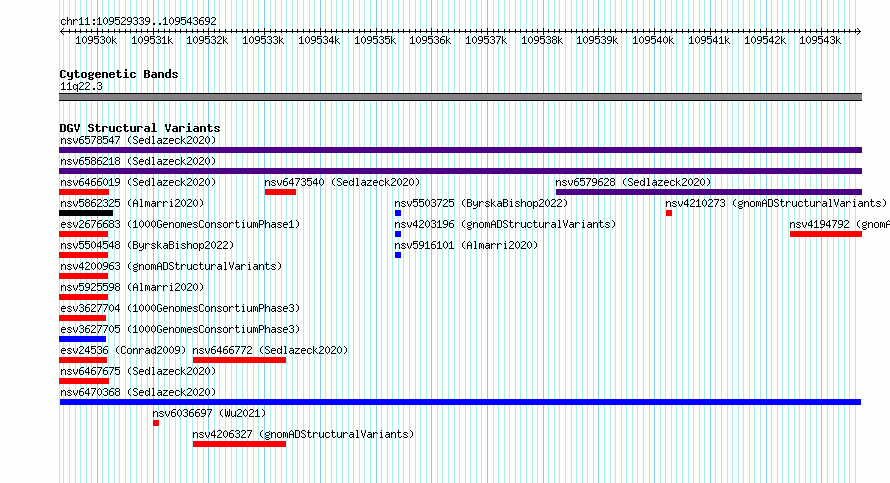The image size is (890, 483).
Task: Select the nsv6466019 variant label
Action: 138,182
